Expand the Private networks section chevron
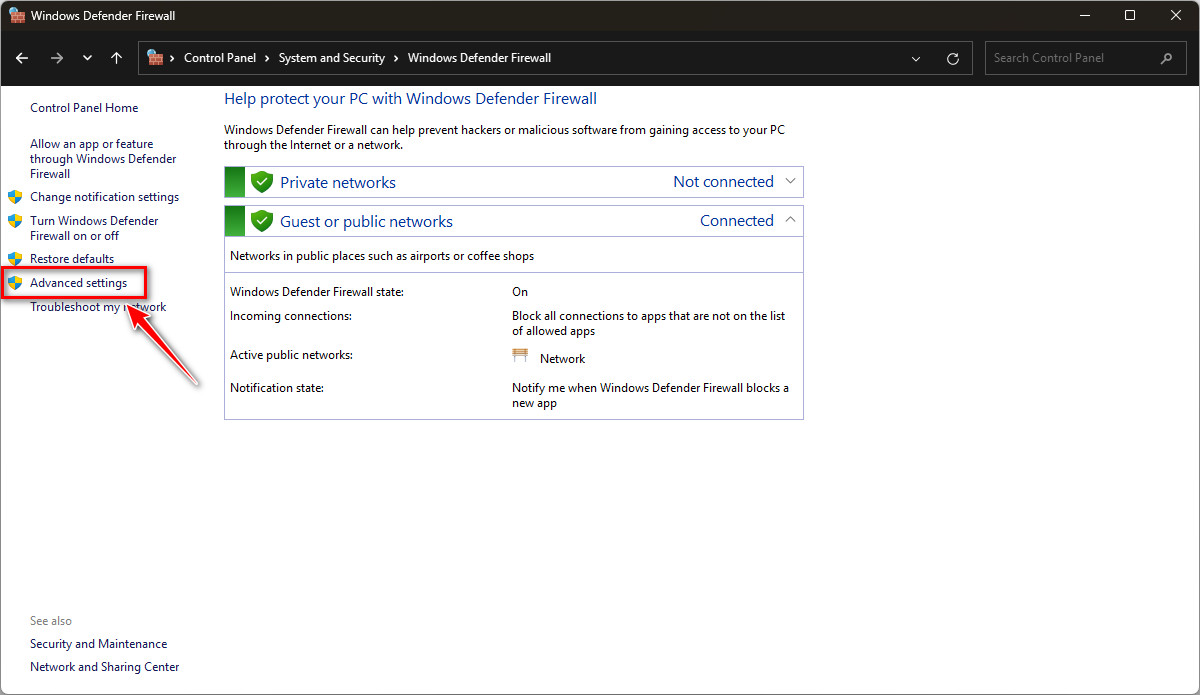1200x695 pixels. pyautogui.click(x=790, y=181)
